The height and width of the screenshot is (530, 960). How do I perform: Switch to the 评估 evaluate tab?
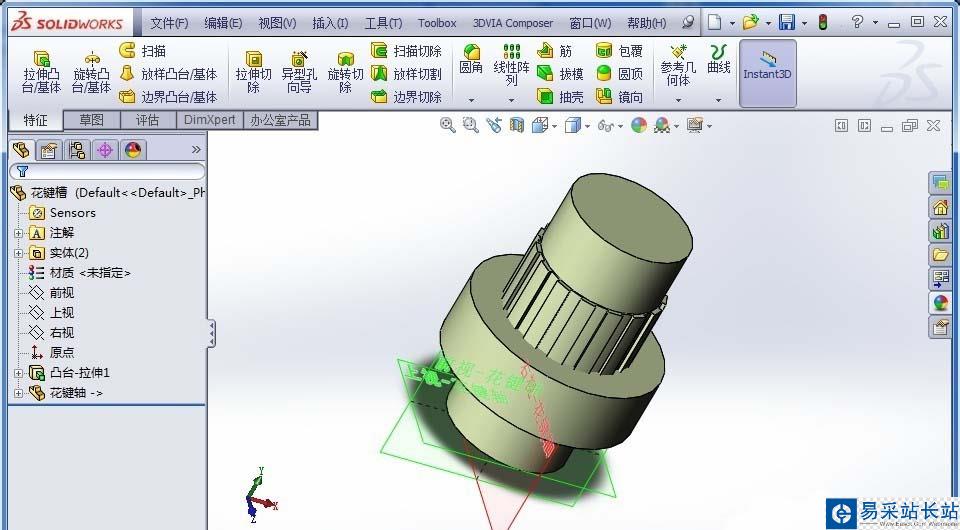click(x=148, y=121)
